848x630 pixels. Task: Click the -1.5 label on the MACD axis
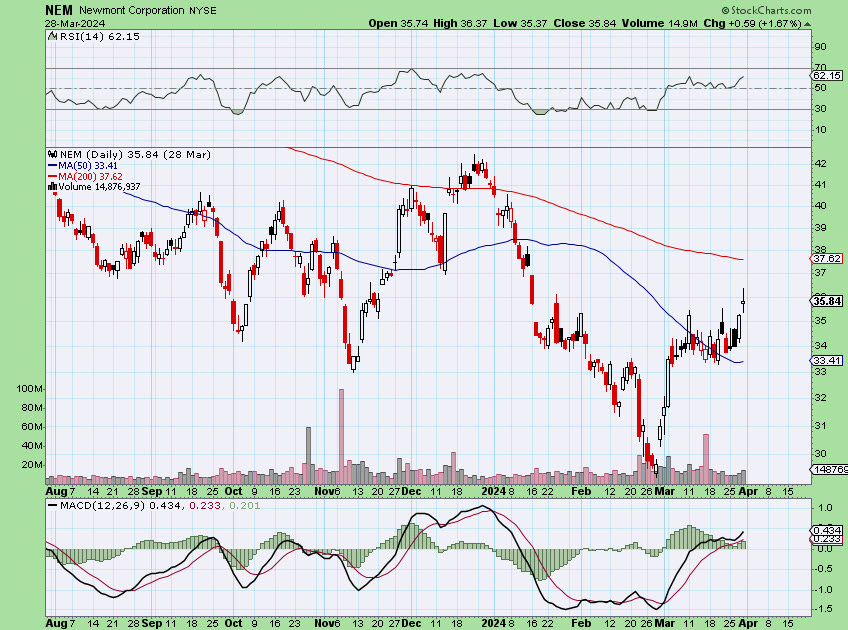point(822,609)
